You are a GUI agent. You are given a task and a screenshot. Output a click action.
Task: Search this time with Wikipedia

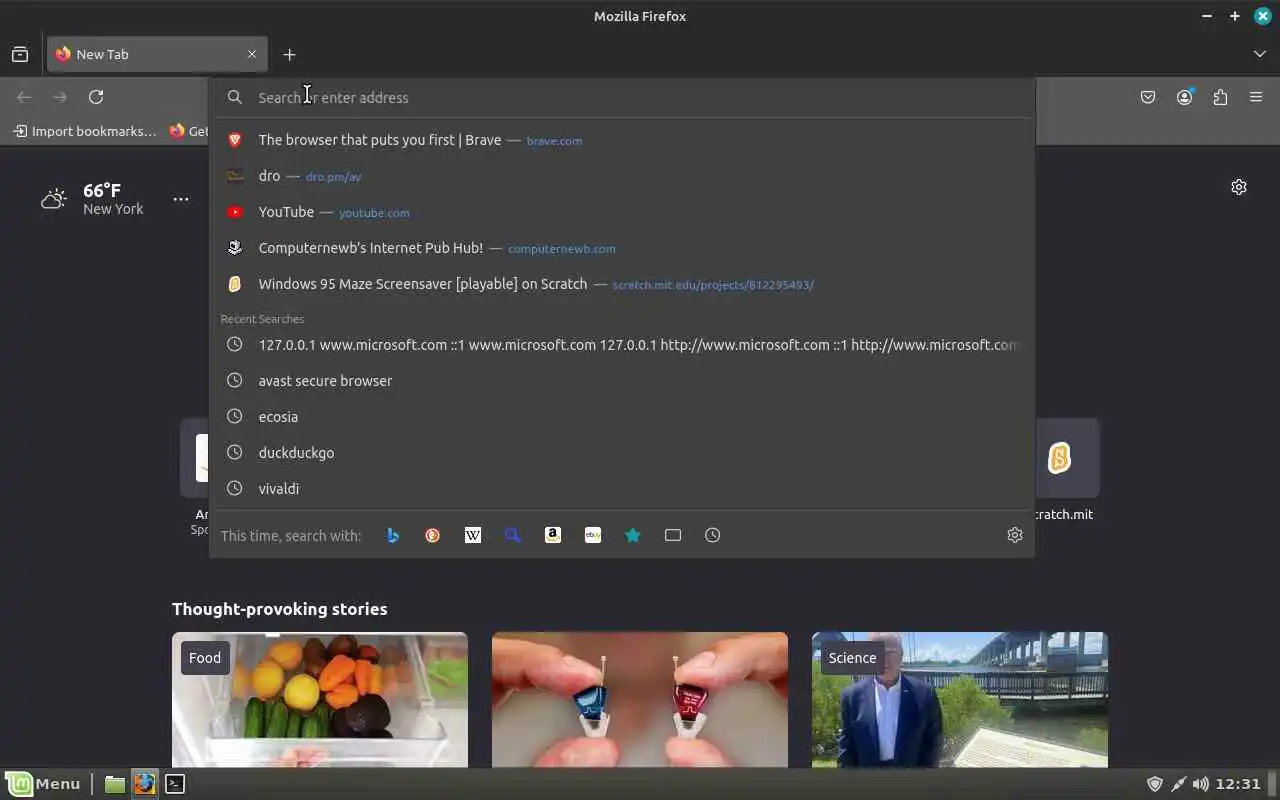pyautogui.click(x=473, y=535)
